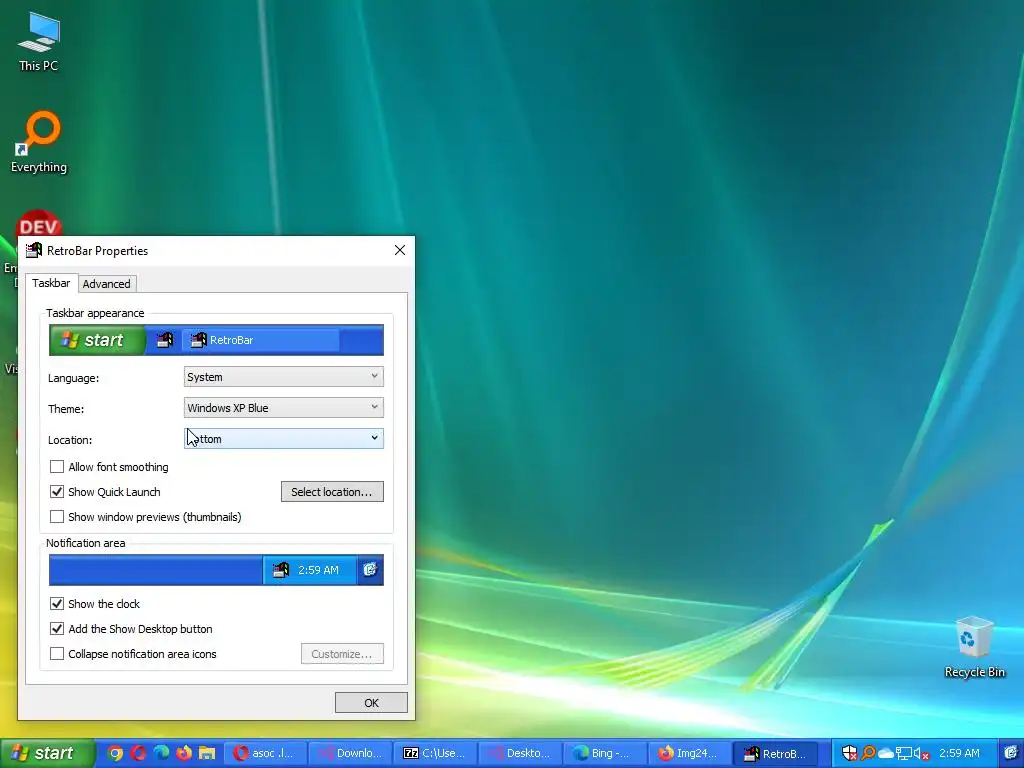Open the Language dropdown
This screenshot has height=768, width=1024.
283,377
